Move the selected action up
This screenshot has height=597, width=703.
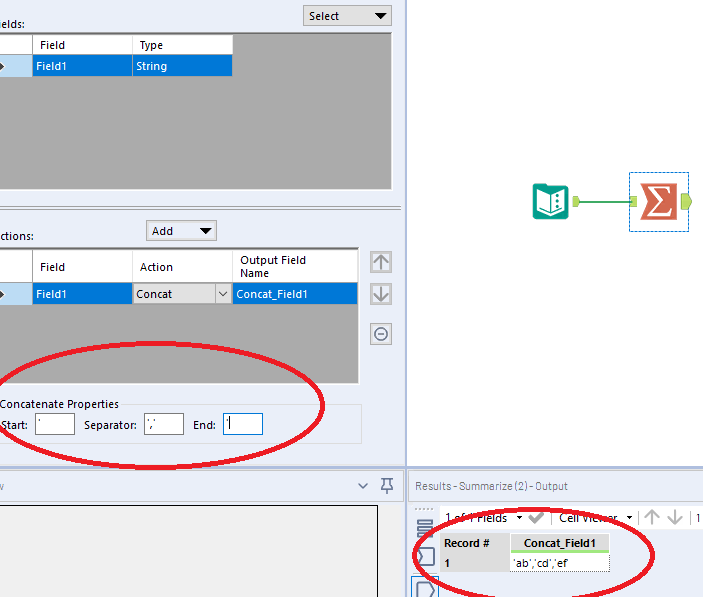(381, 262)
